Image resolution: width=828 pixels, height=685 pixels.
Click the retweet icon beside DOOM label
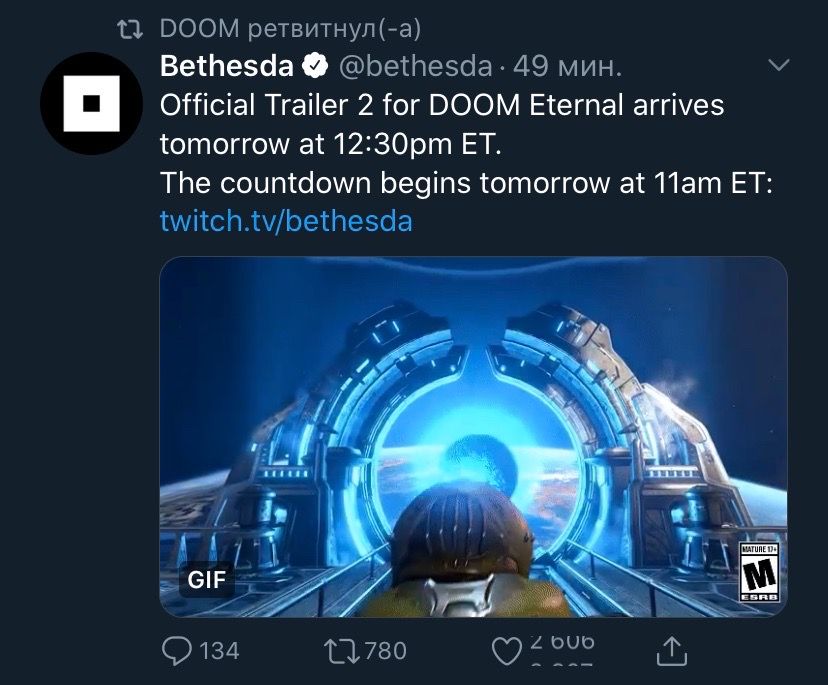pos(130,30)
